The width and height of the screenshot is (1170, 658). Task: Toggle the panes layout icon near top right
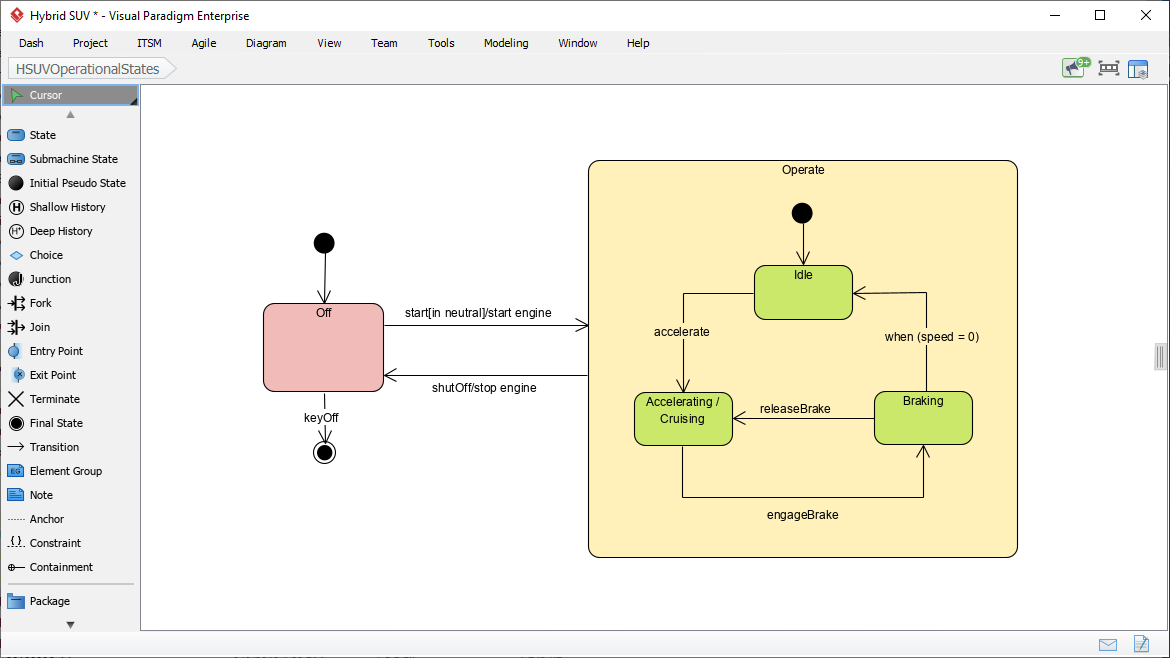click(1138, 68)
